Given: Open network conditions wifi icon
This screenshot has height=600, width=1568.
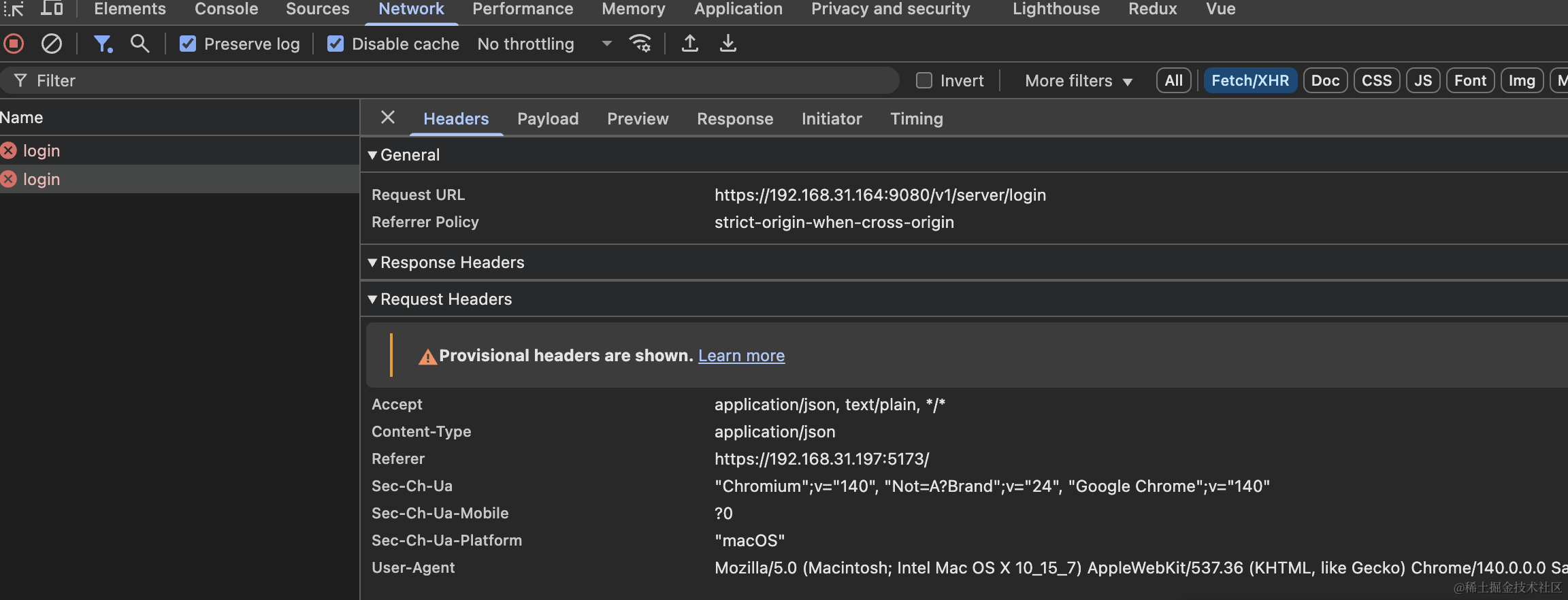Looking at the screenshot, I should click(640, 44).
